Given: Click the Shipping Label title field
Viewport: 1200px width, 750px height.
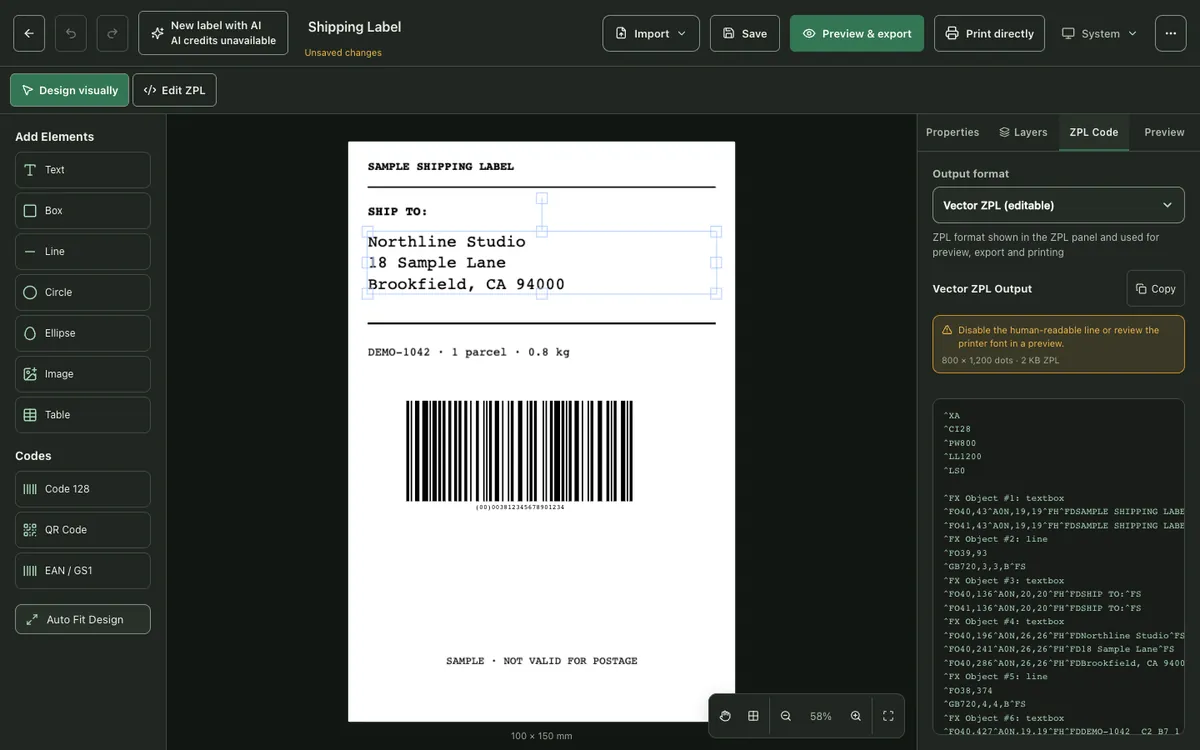Looking at the screenshot, I should (355, 27).
